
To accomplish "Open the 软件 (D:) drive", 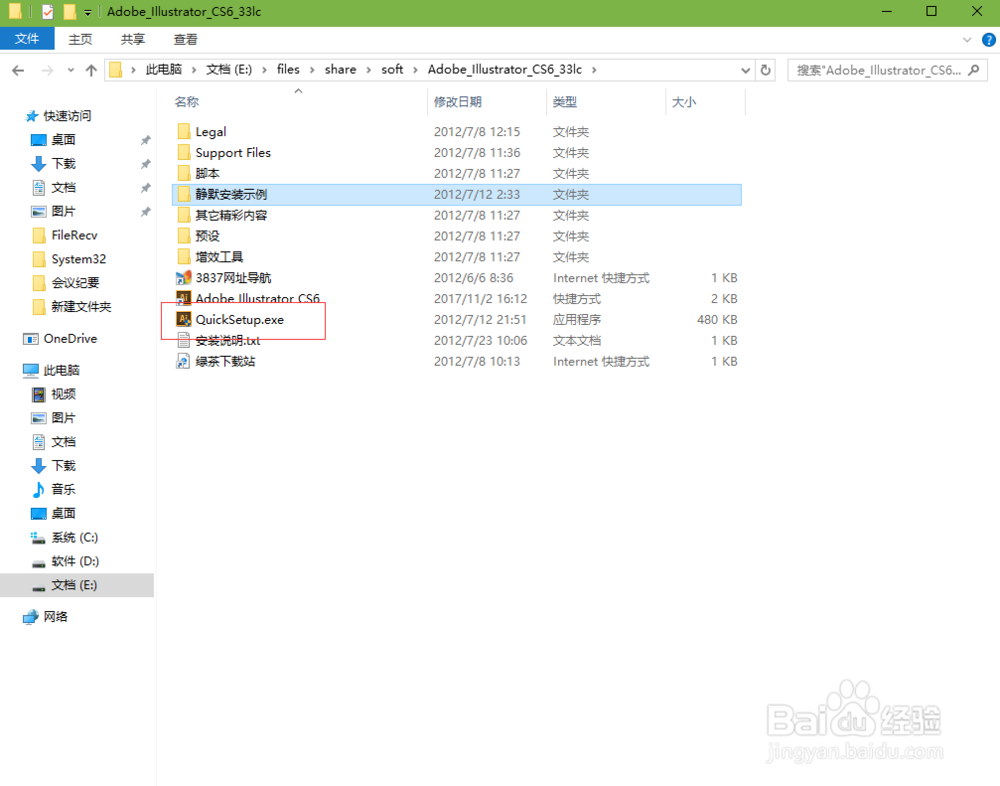I will 75,561.
